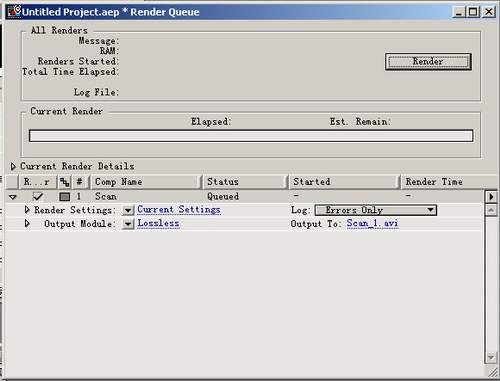Click the application icon in title bar
500x381 pixels.
14,12
